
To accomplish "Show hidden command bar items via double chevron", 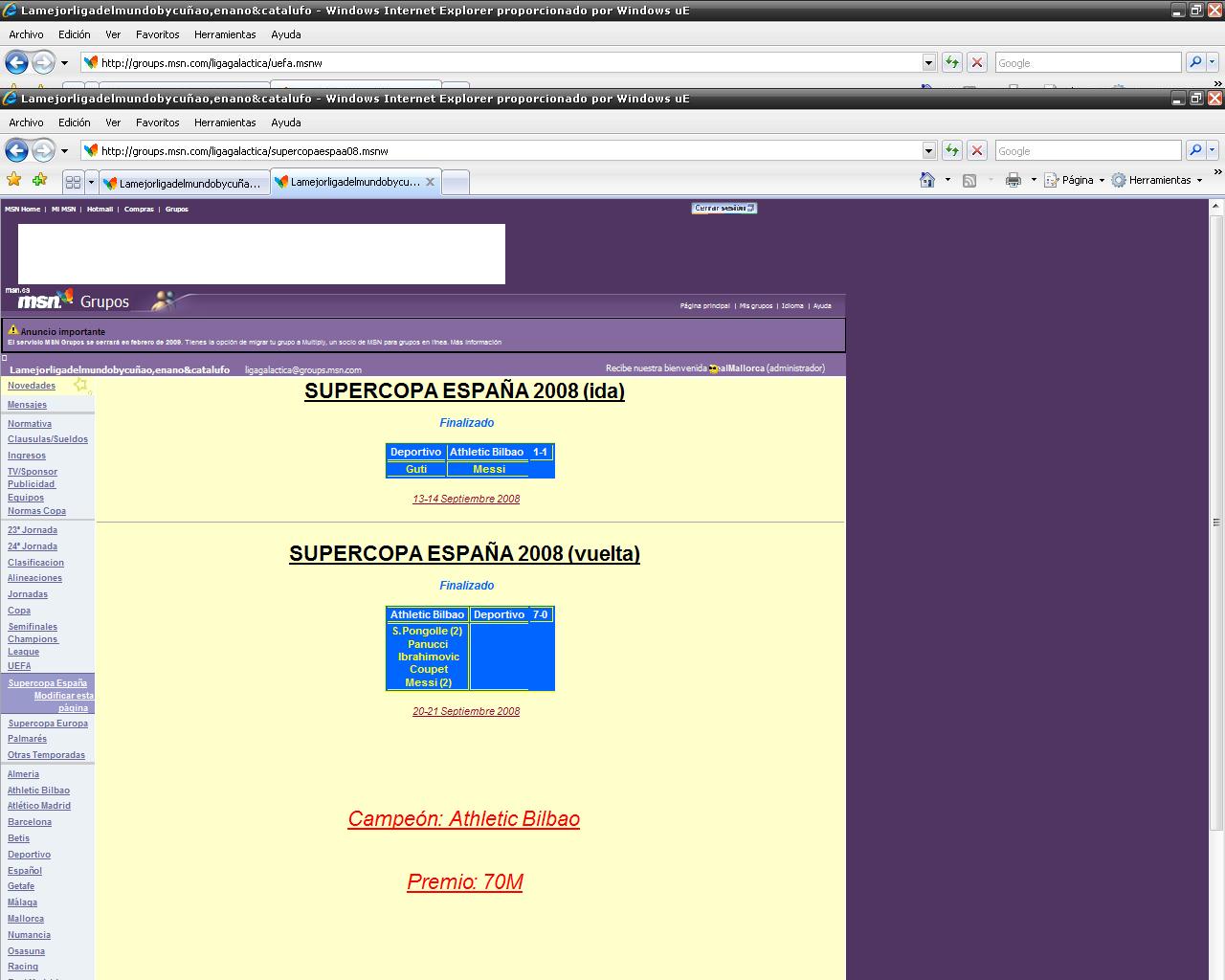I will [1217, 173].
